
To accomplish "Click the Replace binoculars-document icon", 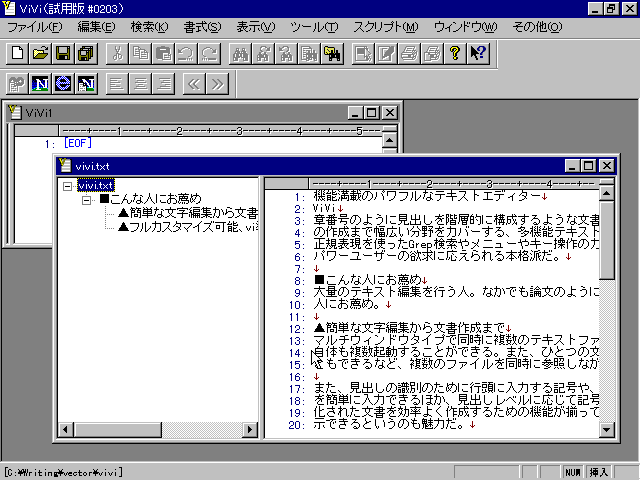I will (309, 53).
